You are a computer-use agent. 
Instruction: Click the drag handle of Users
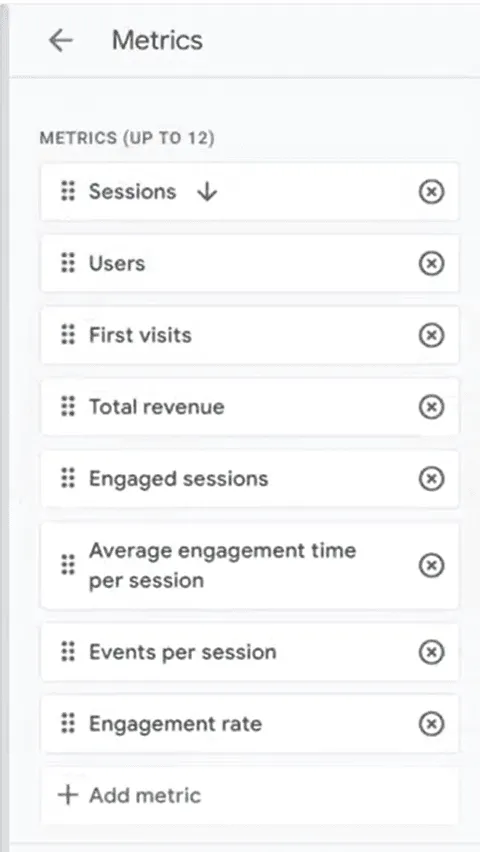68,264
